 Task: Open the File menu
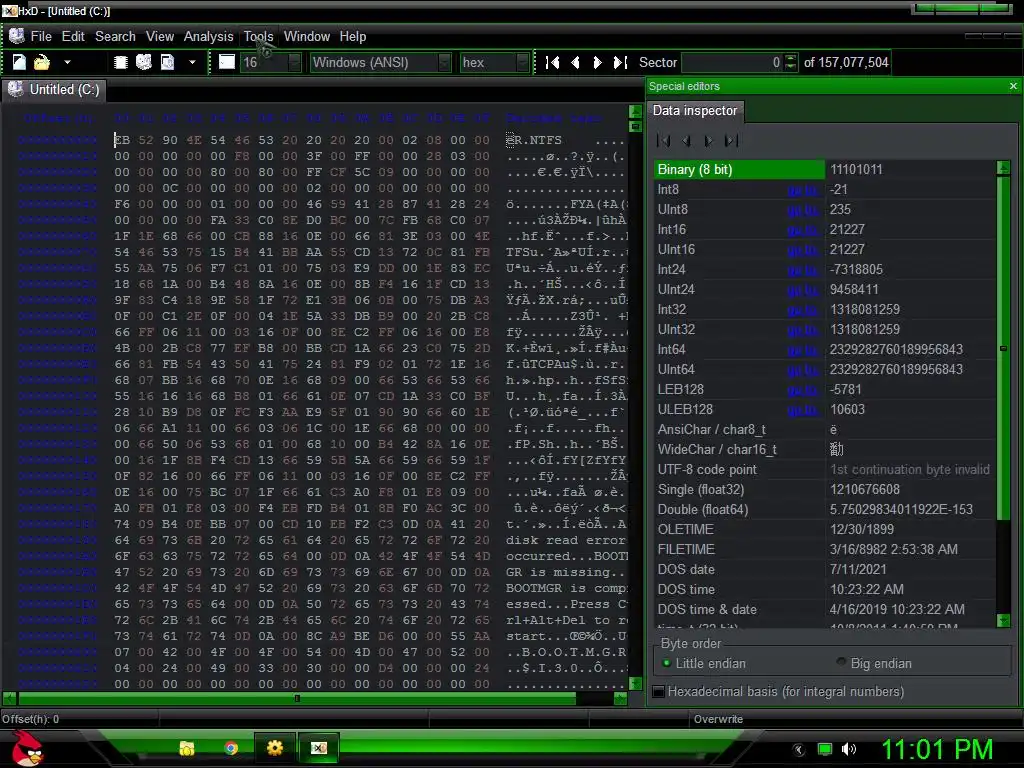pyautogui.click(x=40, y=37)
